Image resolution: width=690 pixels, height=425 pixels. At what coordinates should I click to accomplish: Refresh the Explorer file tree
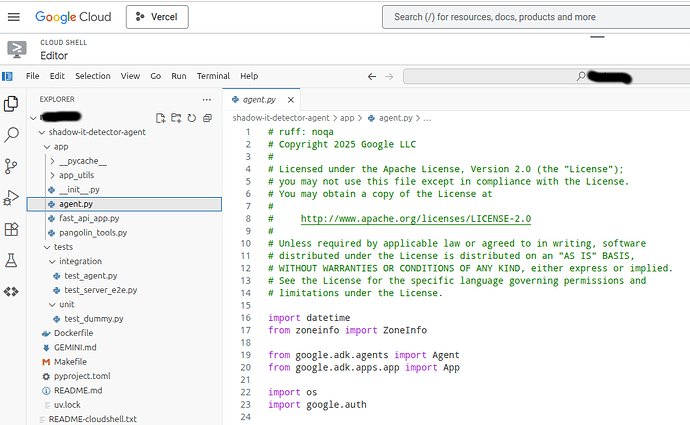tap(191, 117)
